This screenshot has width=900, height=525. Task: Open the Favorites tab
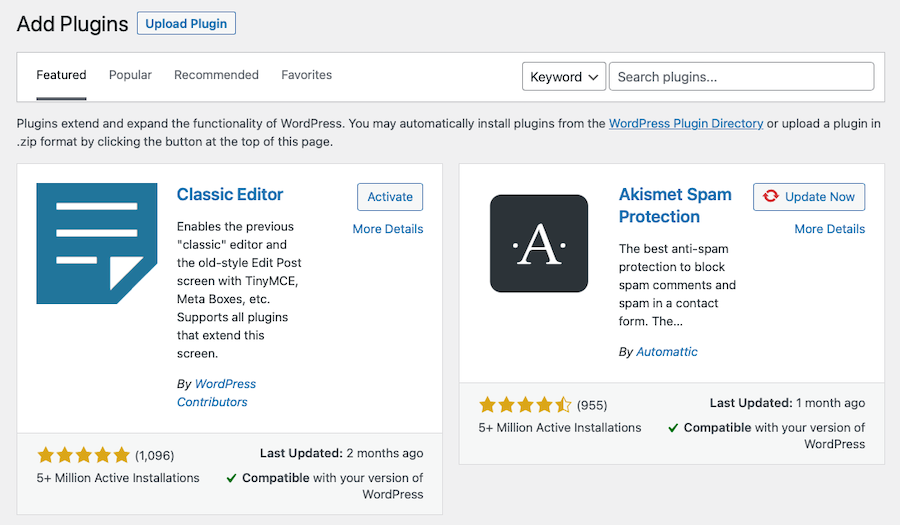(x=307, y=75)
